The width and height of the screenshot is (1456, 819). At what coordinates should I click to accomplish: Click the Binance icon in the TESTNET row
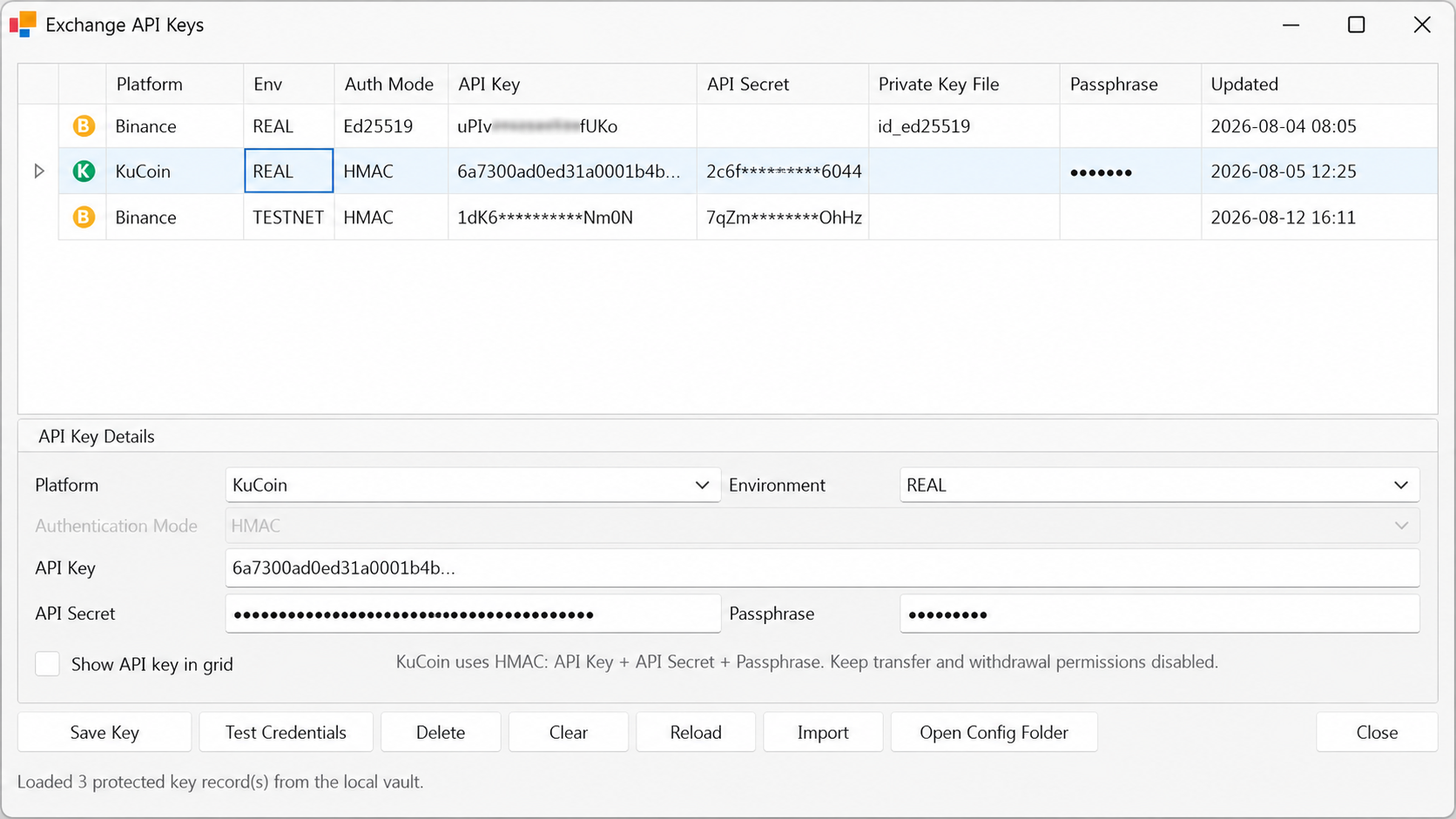point(84,217)
